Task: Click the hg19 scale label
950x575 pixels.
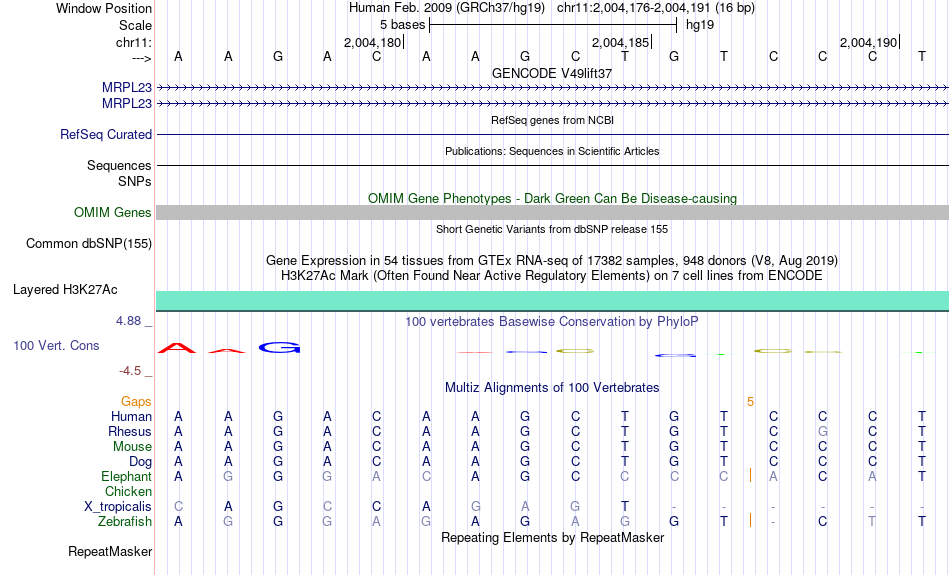Action: click(x=700, y=25)
